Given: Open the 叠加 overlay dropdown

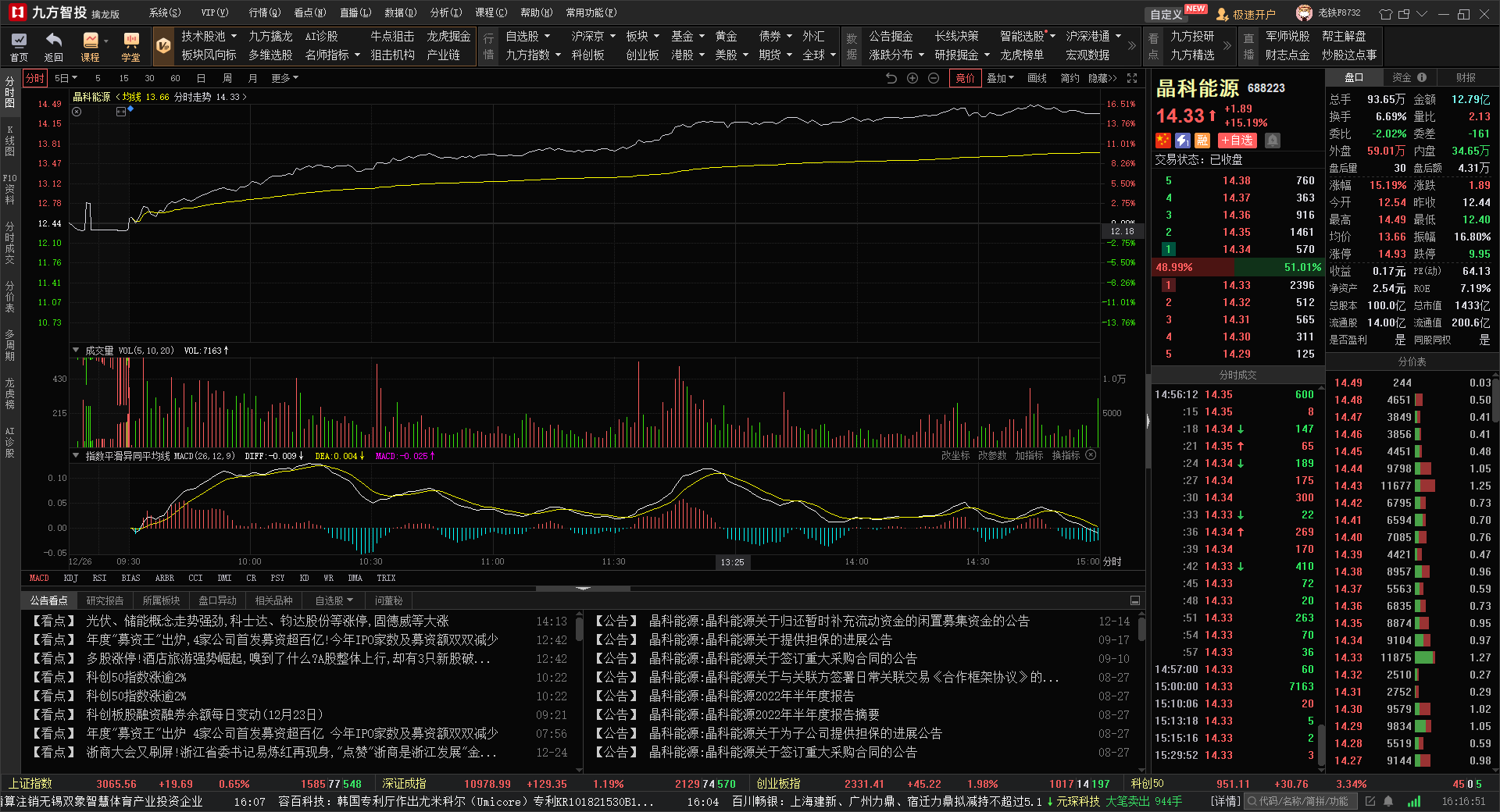Looking at the screenshot, I should [1000, 78].
